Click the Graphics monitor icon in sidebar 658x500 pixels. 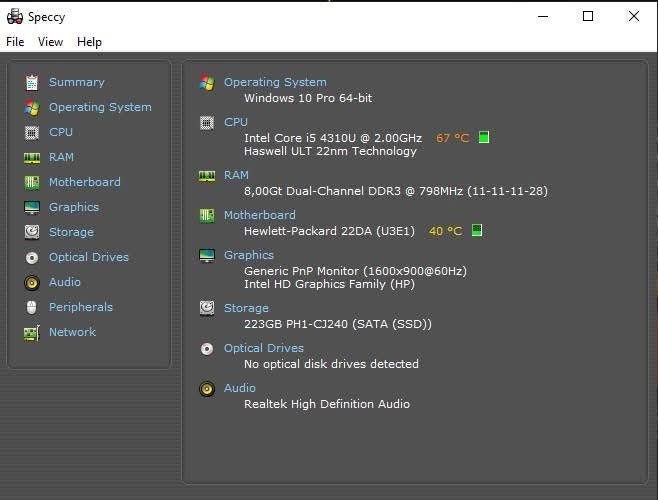(x=32, y=207)
